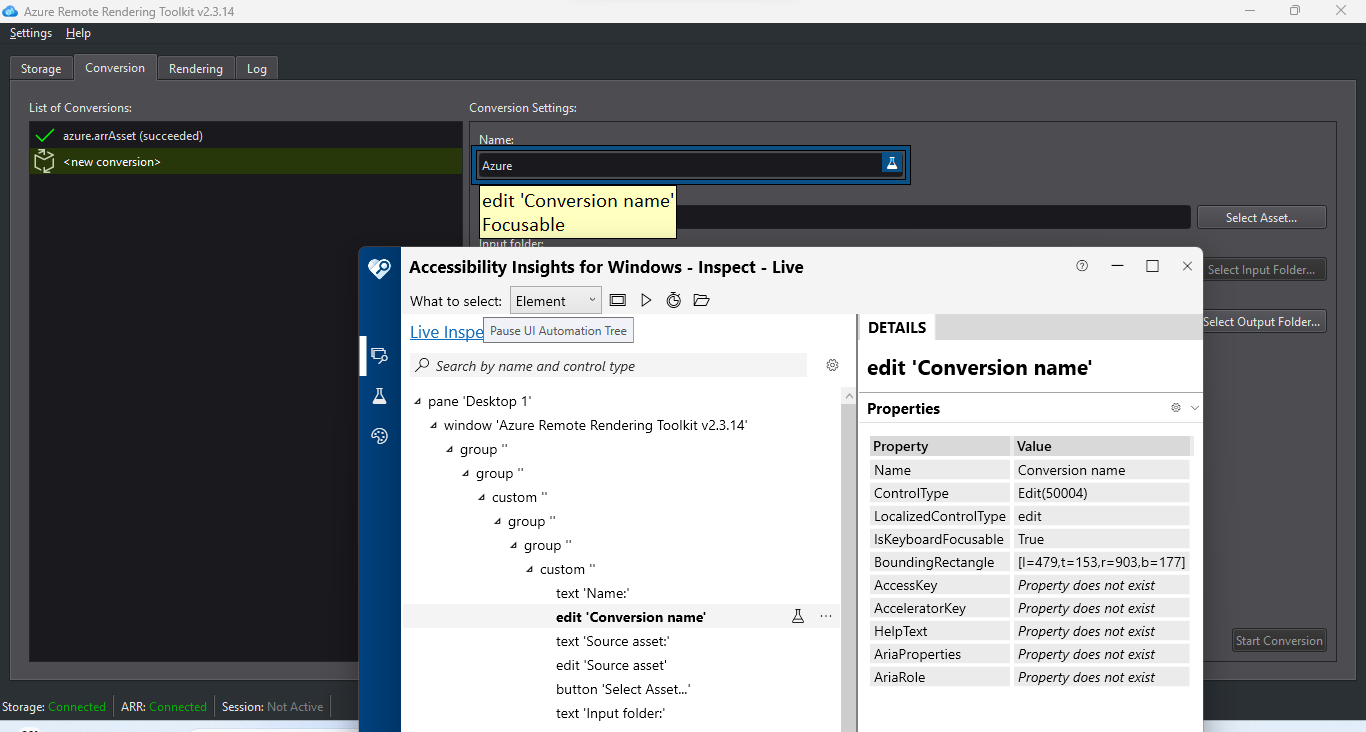
Task: Open the Properties gear configuration icon
Action: (1176, 408)
